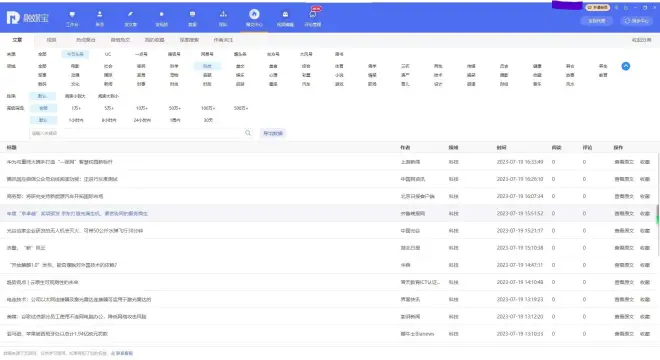This screenshot has height=360, width=660.
Task: Click timestamp 2023-07-19 15:21:17
Action: (520, 231)
